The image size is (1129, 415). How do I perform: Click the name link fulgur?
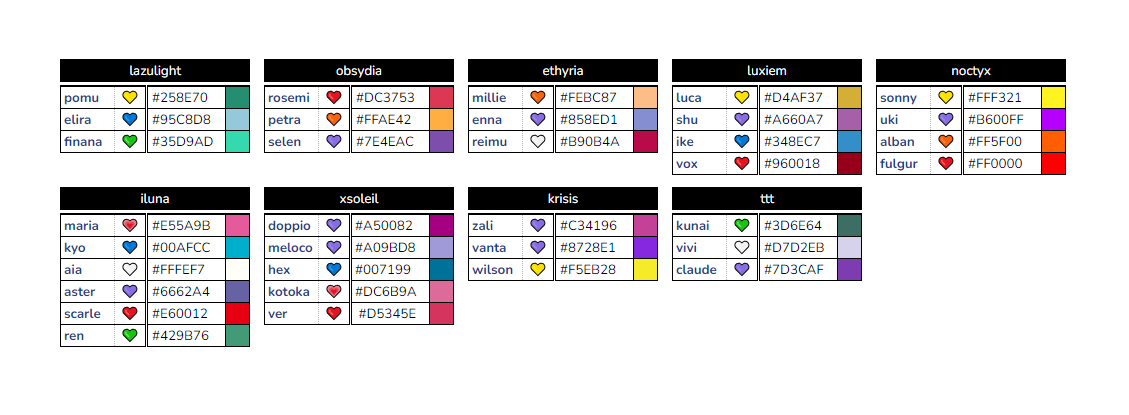[899, 164]
